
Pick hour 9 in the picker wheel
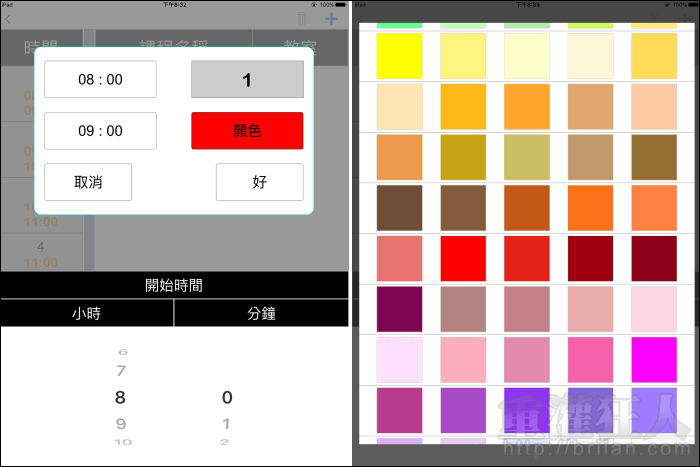[x=121, y=423]
